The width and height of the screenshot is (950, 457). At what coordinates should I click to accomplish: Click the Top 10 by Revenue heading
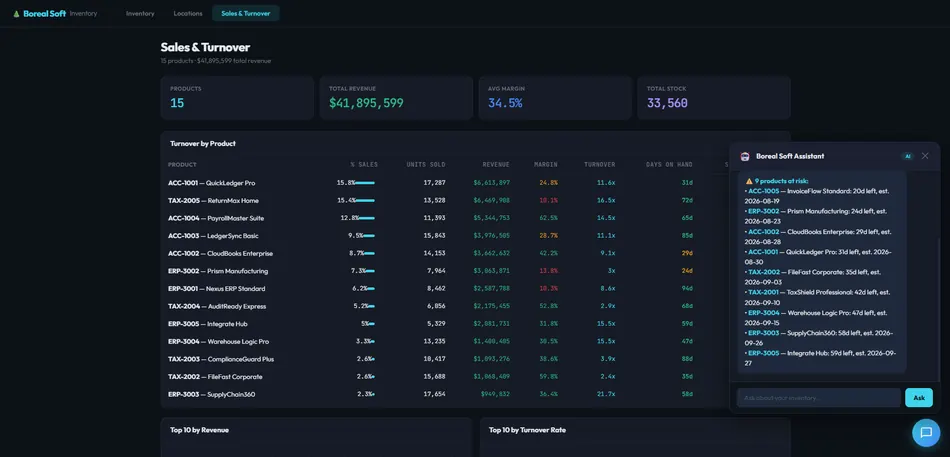tap(199, 430)
